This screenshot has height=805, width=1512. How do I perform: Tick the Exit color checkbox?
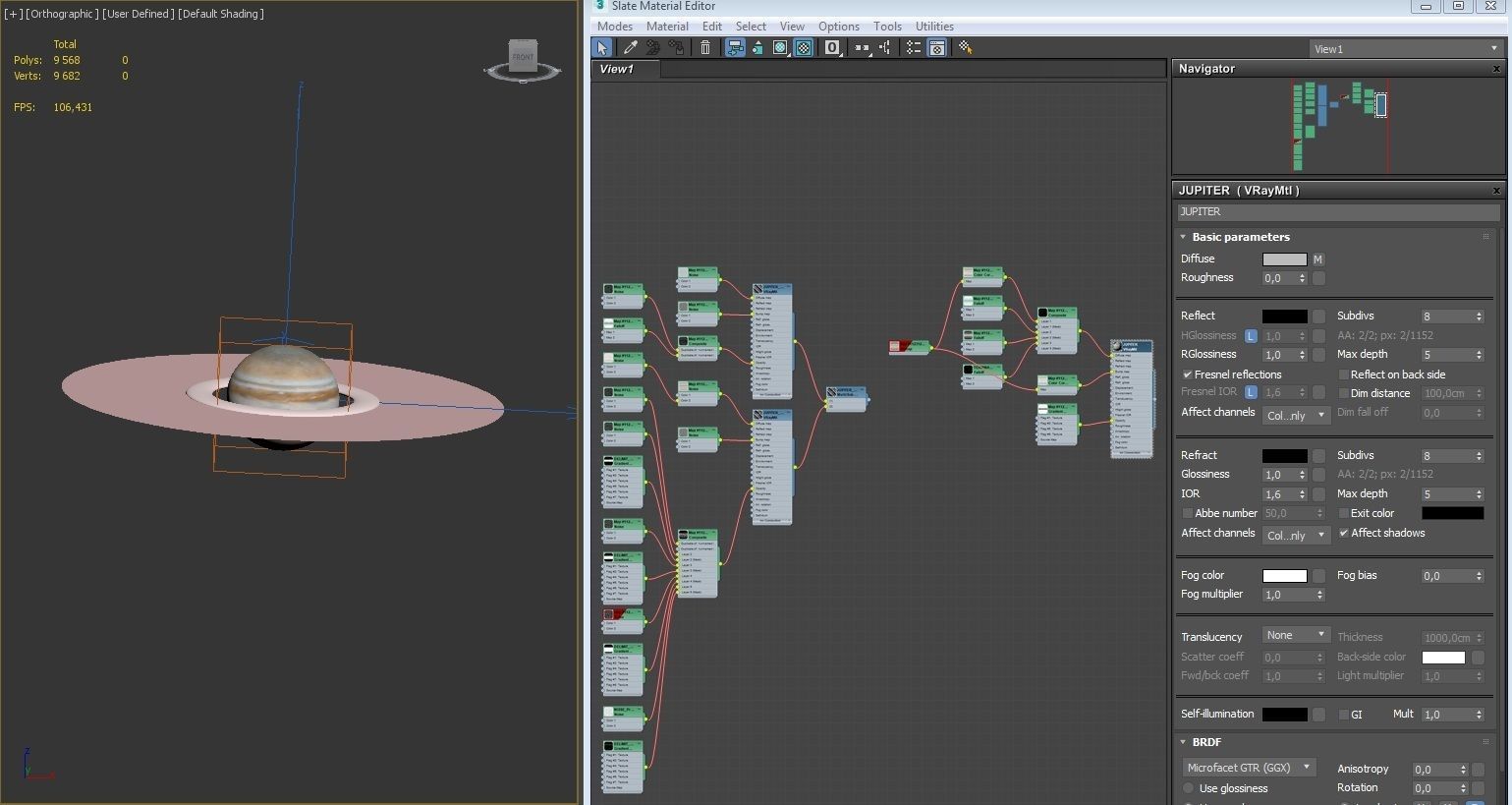[x=1343, y=513]
